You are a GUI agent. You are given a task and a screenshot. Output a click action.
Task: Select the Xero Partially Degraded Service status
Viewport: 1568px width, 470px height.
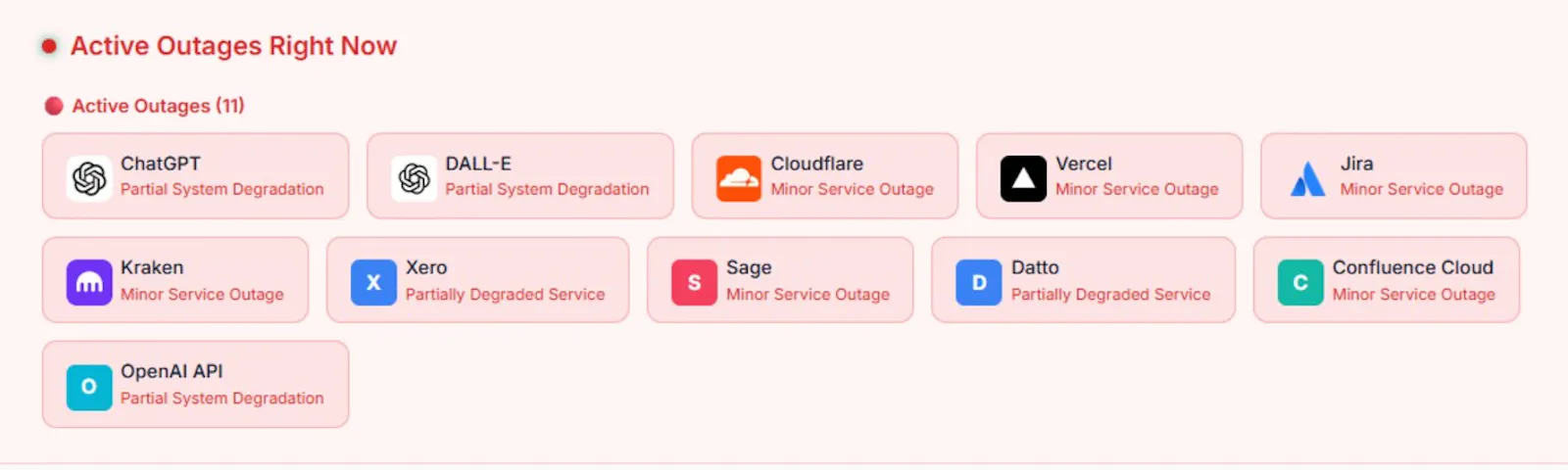(x=506, y=295)
